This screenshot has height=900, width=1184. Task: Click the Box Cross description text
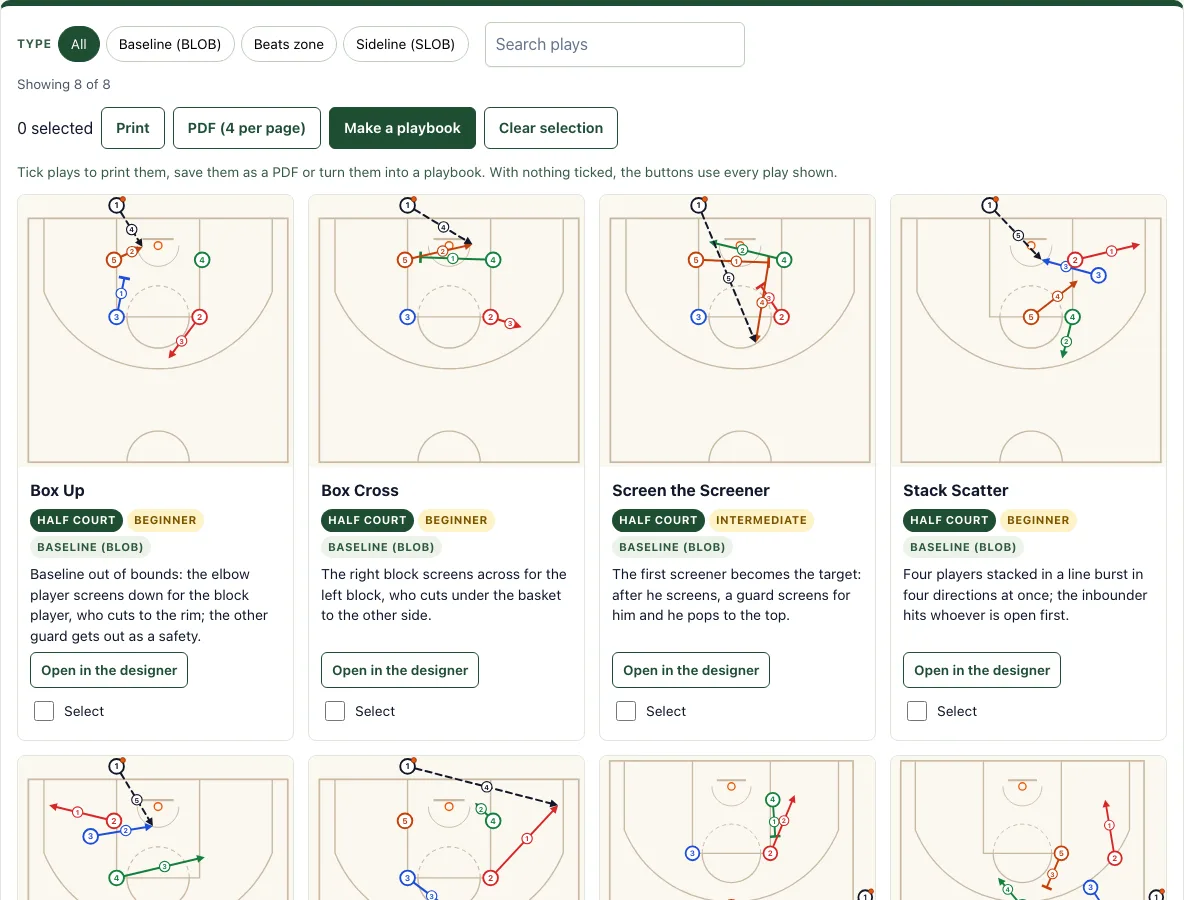click(444, 595)
